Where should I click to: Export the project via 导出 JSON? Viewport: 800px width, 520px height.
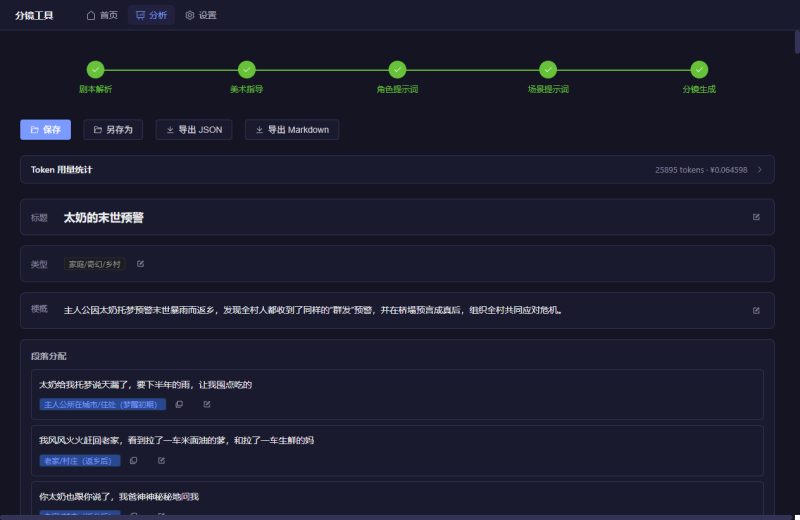(195, 130)
